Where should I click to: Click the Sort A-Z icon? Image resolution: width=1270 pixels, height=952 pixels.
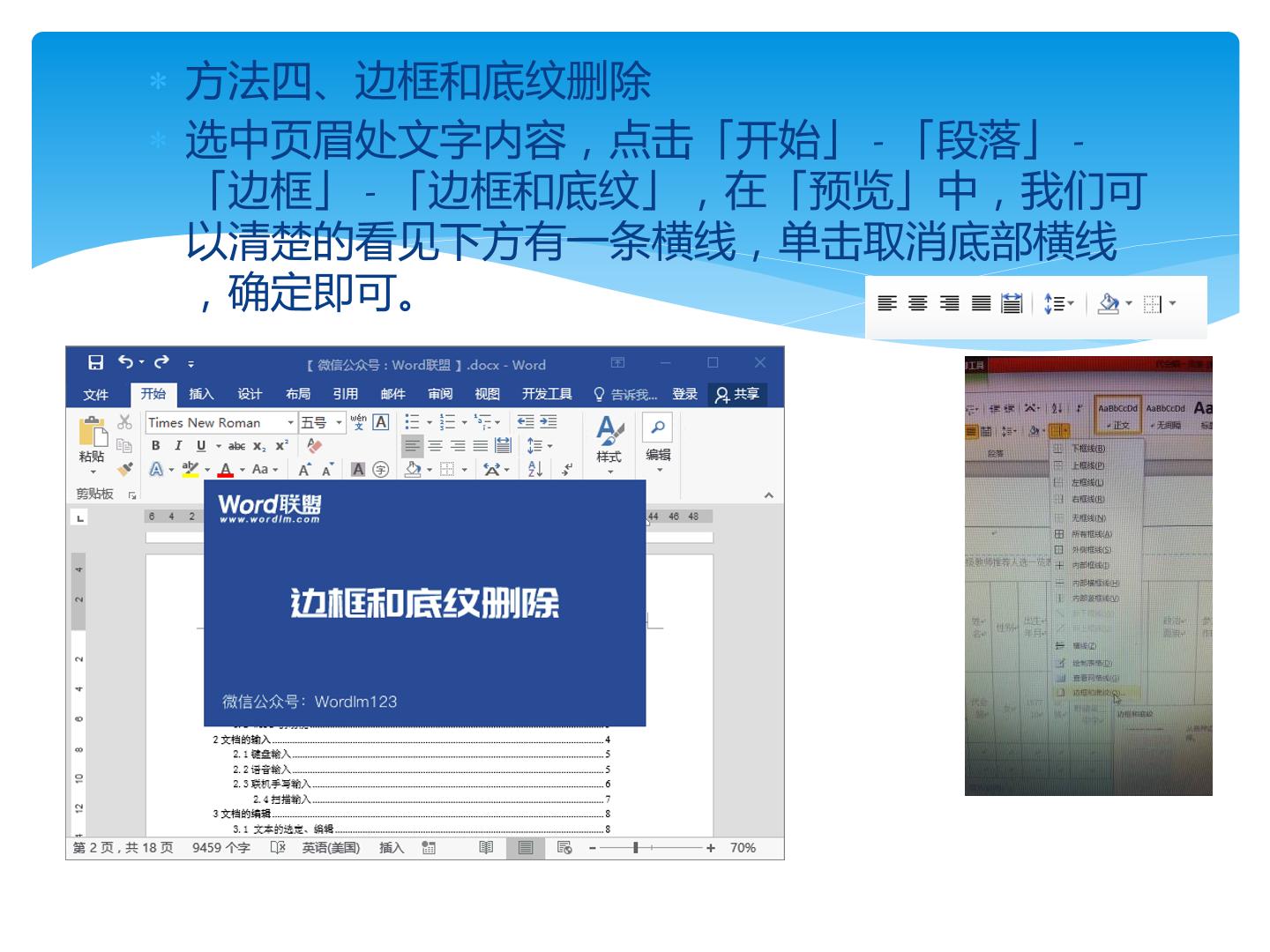[535, 469]
